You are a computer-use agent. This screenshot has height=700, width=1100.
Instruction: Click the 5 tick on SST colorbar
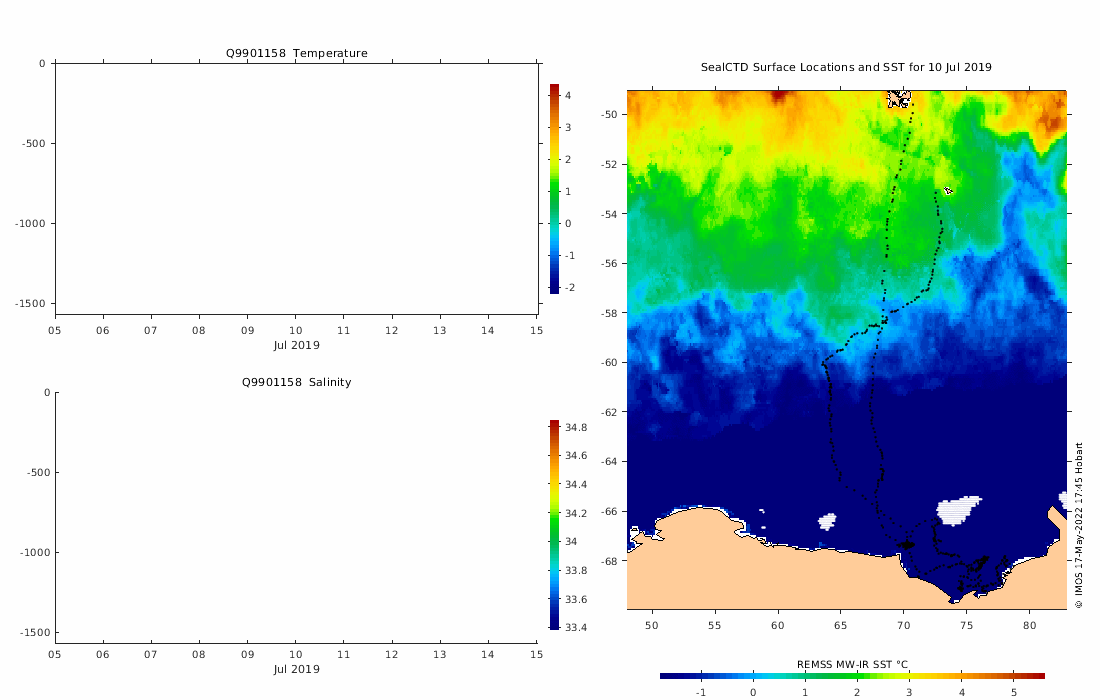pyautogui.click(x=1014, y=692)
